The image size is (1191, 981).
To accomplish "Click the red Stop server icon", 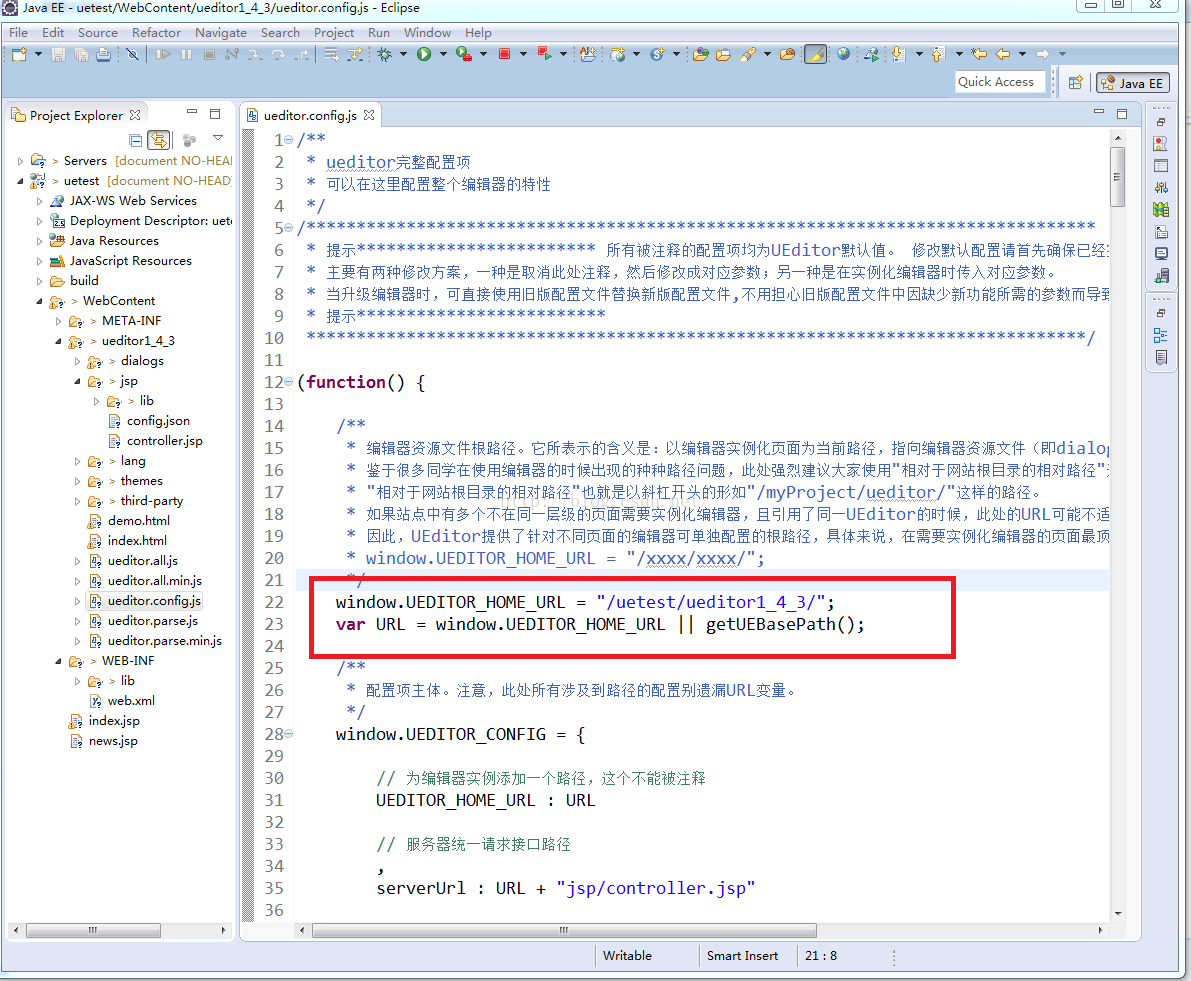I will tap(504, 54).
